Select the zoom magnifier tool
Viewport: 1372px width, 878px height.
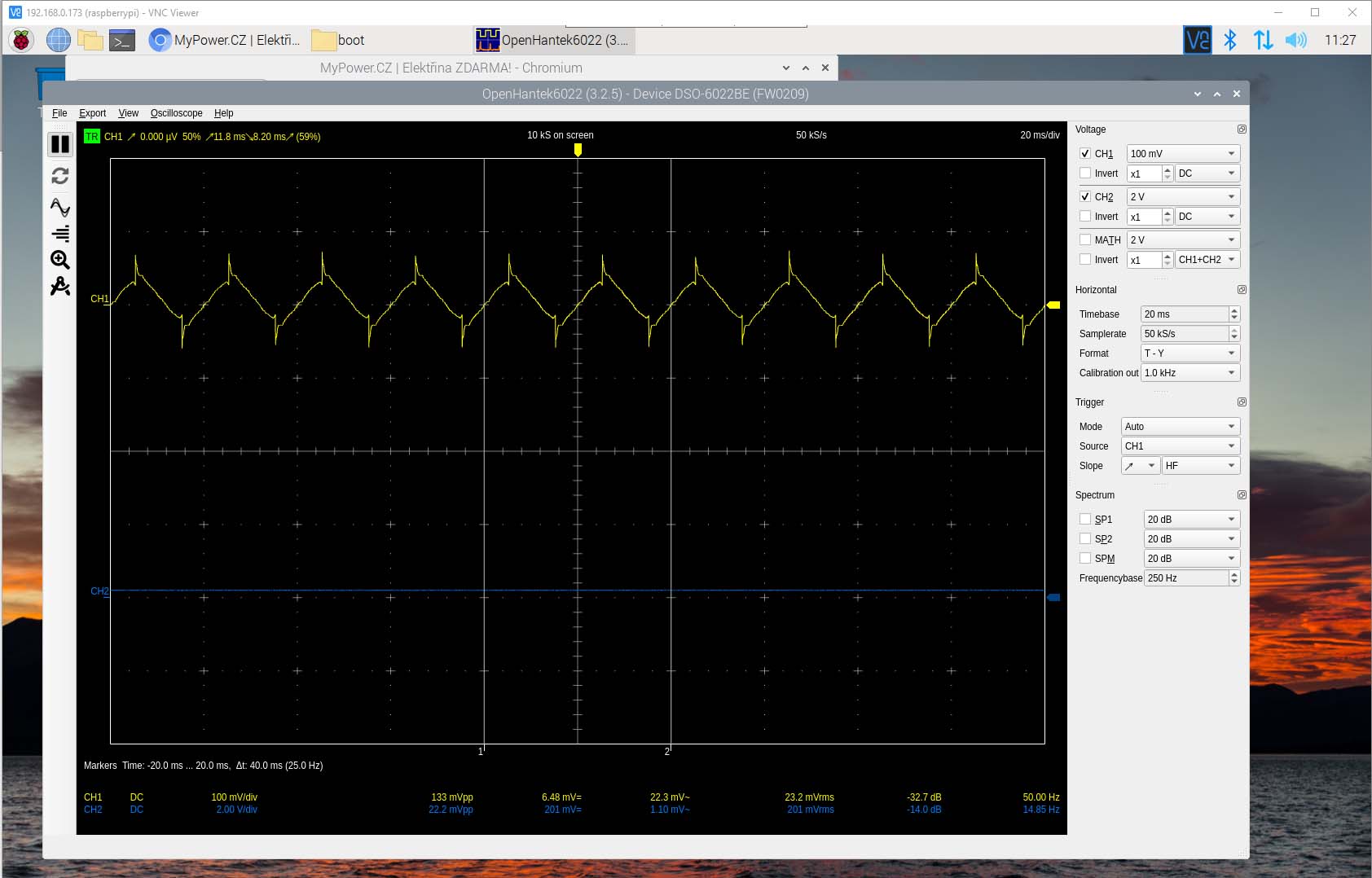(60, 260)
